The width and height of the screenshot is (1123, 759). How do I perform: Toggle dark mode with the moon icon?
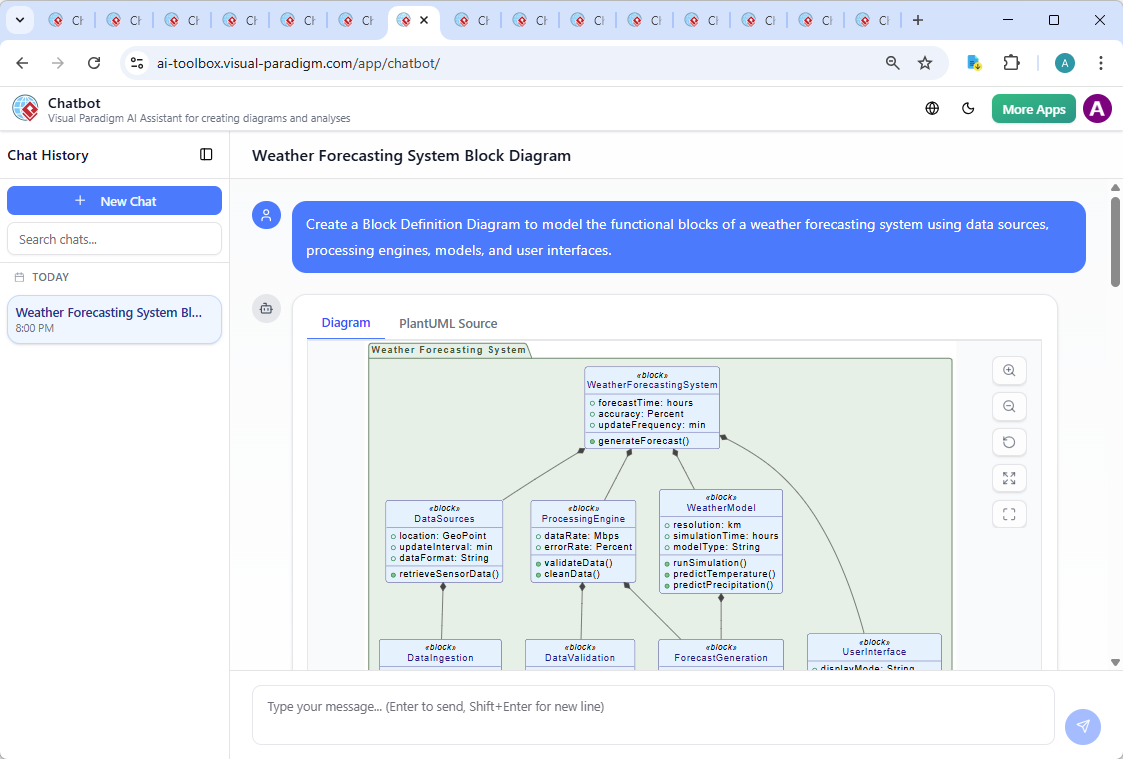coord(968,108)
